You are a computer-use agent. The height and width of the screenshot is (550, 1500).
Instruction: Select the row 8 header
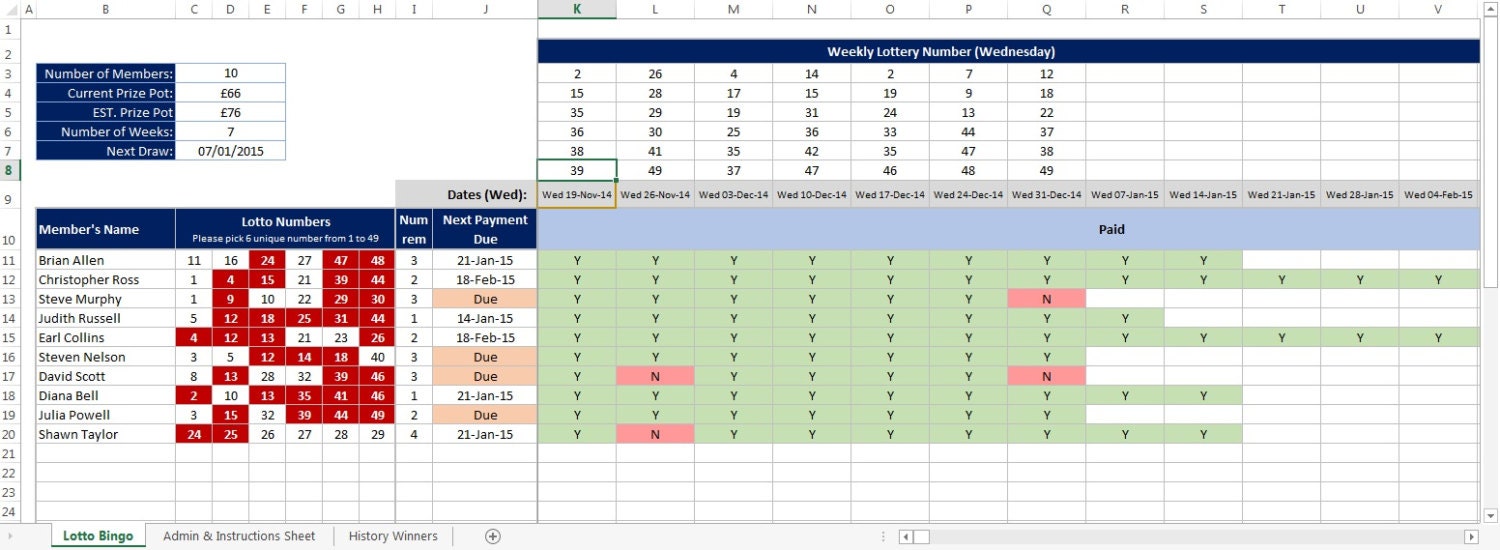8,170
